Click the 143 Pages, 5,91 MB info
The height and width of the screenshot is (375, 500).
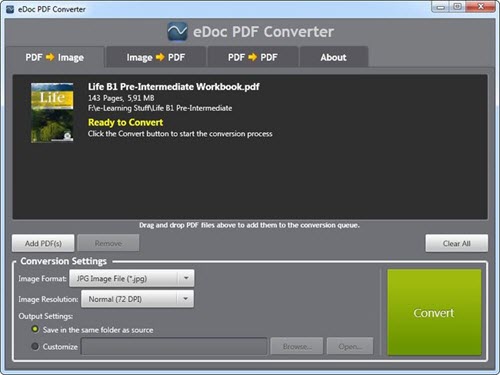pos(121,98)
